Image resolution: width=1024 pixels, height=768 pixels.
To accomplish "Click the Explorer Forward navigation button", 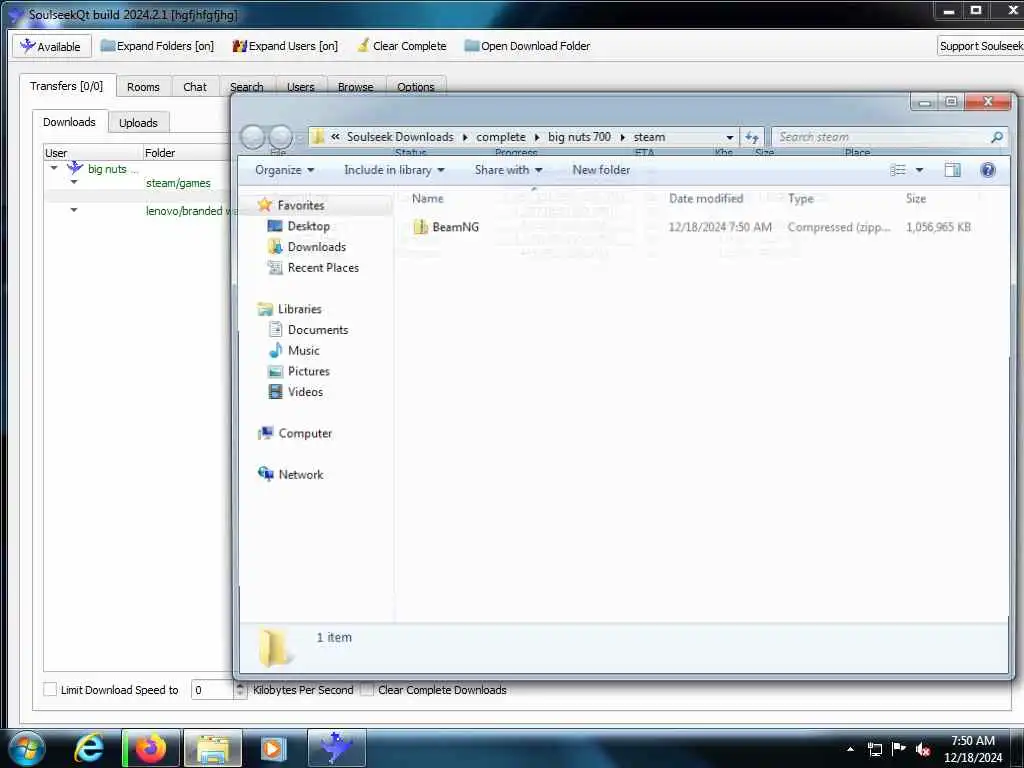I will (281, 137).
